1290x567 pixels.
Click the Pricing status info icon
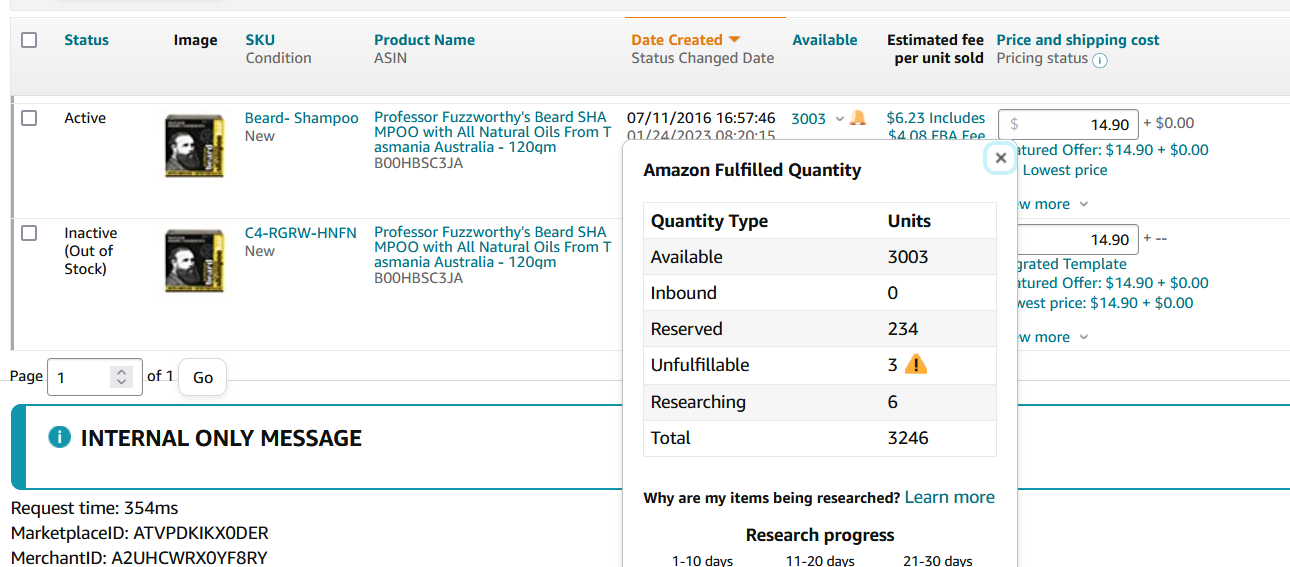click(1100, 60)
